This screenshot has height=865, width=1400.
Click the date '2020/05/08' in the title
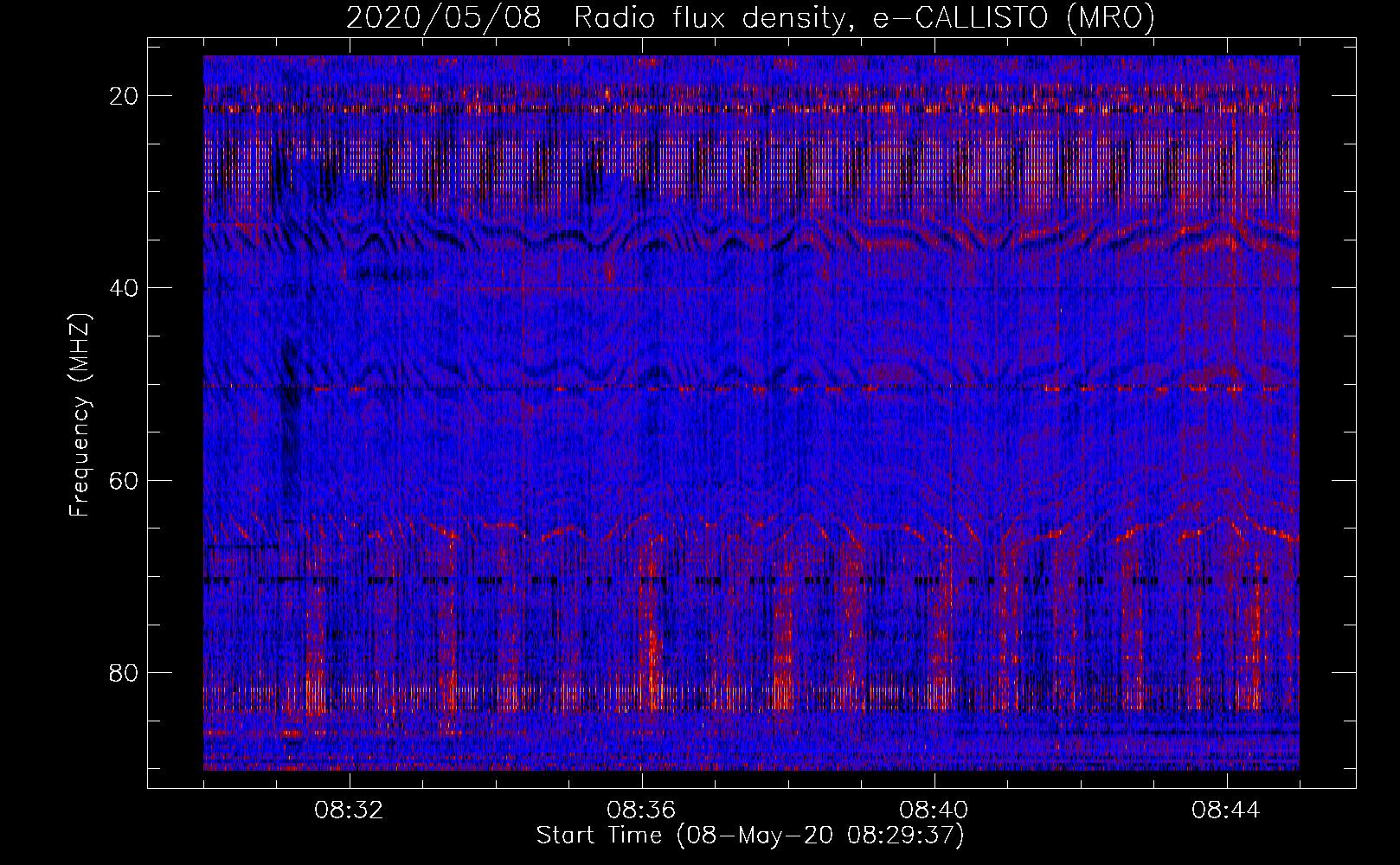444,18
